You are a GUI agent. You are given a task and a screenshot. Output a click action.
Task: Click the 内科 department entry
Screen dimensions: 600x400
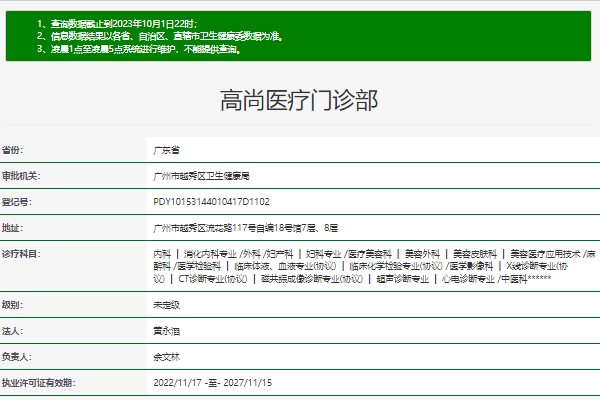(x=162, y=254)
